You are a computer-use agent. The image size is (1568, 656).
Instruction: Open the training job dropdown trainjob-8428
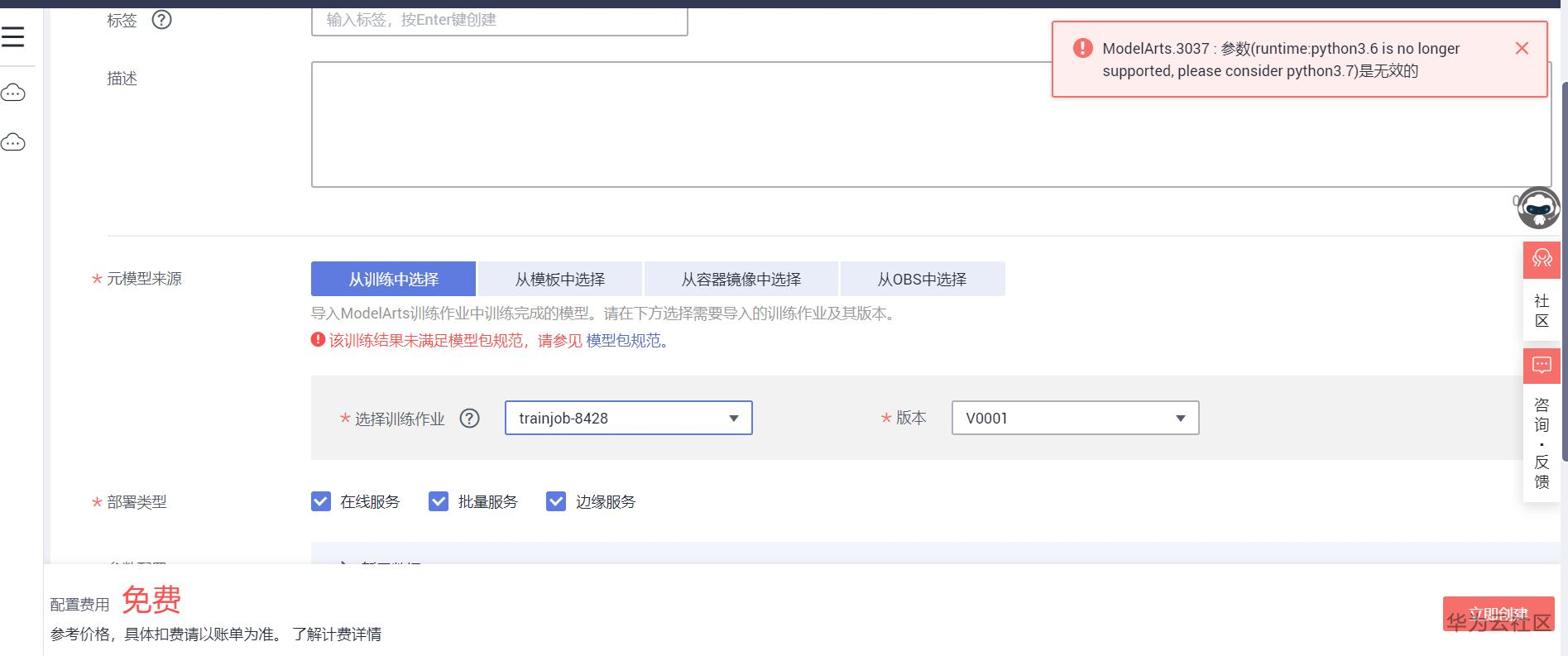(629, 418)
